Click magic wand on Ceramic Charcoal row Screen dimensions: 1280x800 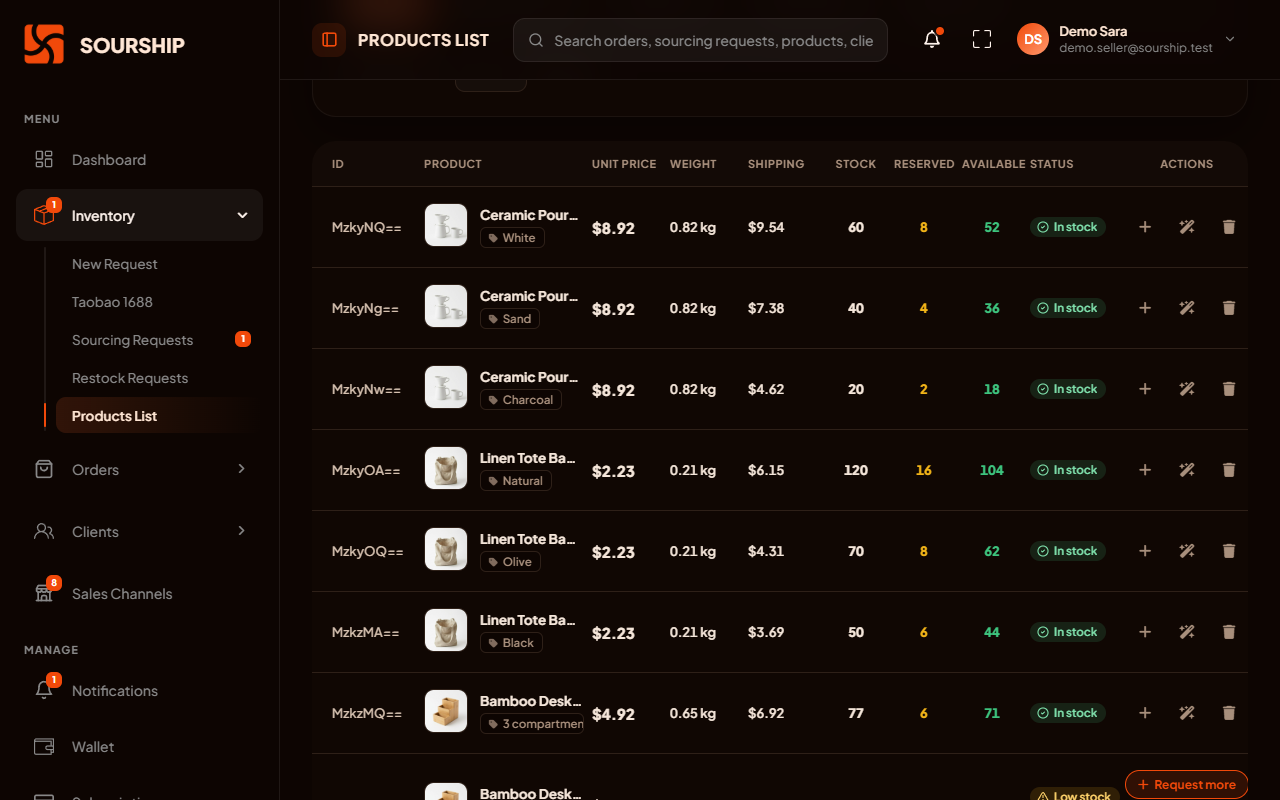pyautogui.click(x=1187, y=389)
